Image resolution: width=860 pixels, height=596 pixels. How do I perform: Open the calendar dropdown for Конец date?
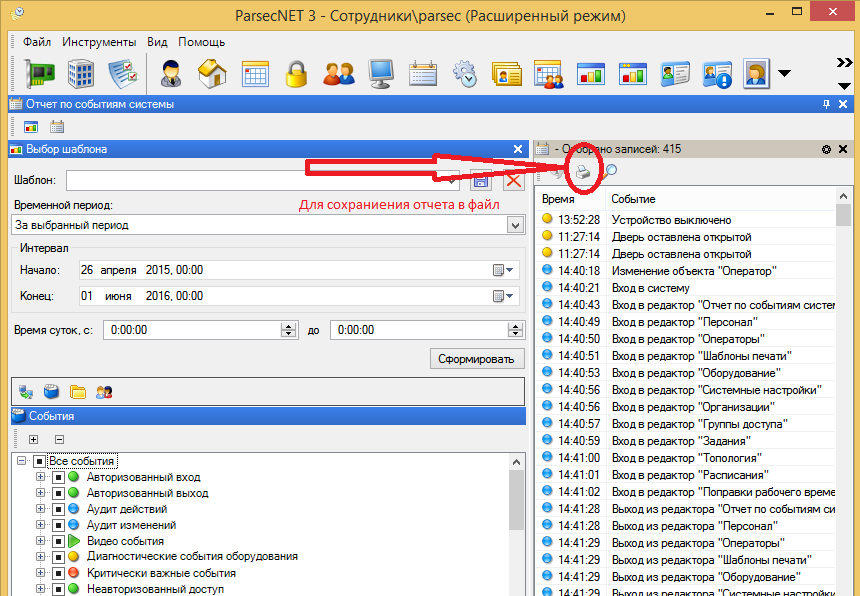tap(503, 296)
